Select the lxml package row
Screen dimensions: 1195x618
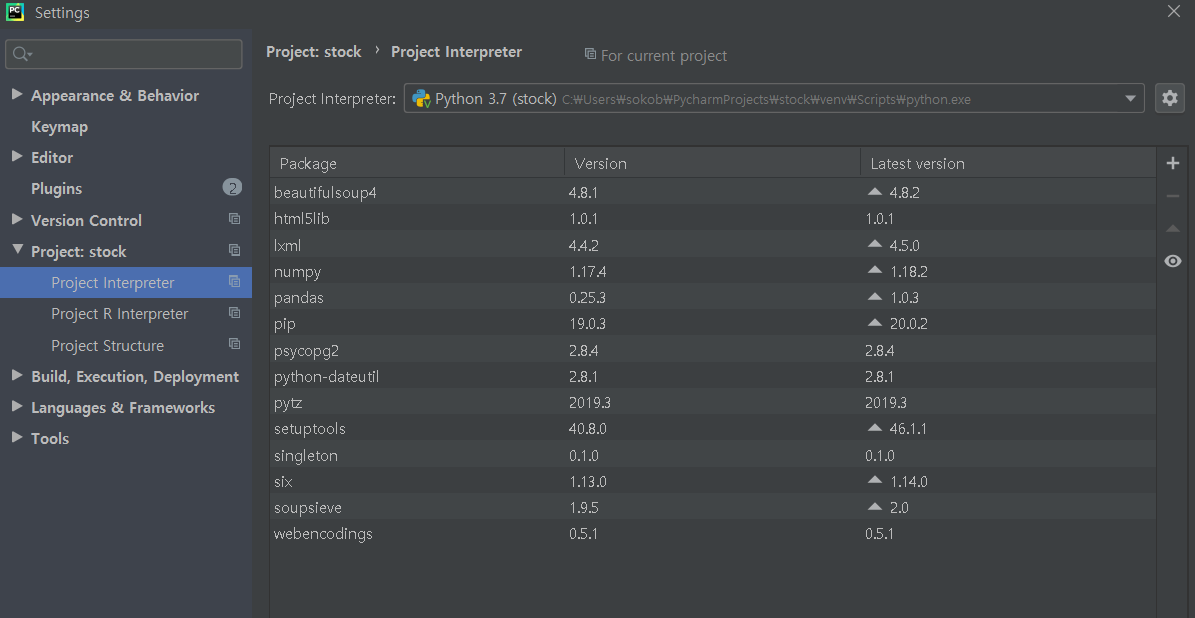pyautogui.click(x=713, y=245)
